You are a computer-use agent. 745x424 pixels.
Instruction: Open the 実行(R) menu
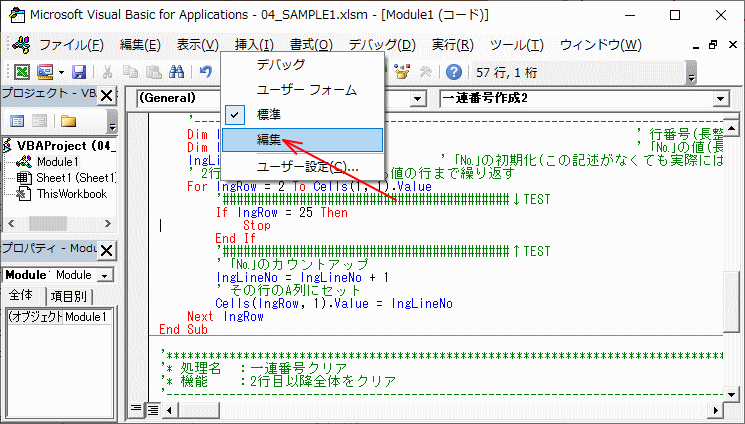coord(453,45)
